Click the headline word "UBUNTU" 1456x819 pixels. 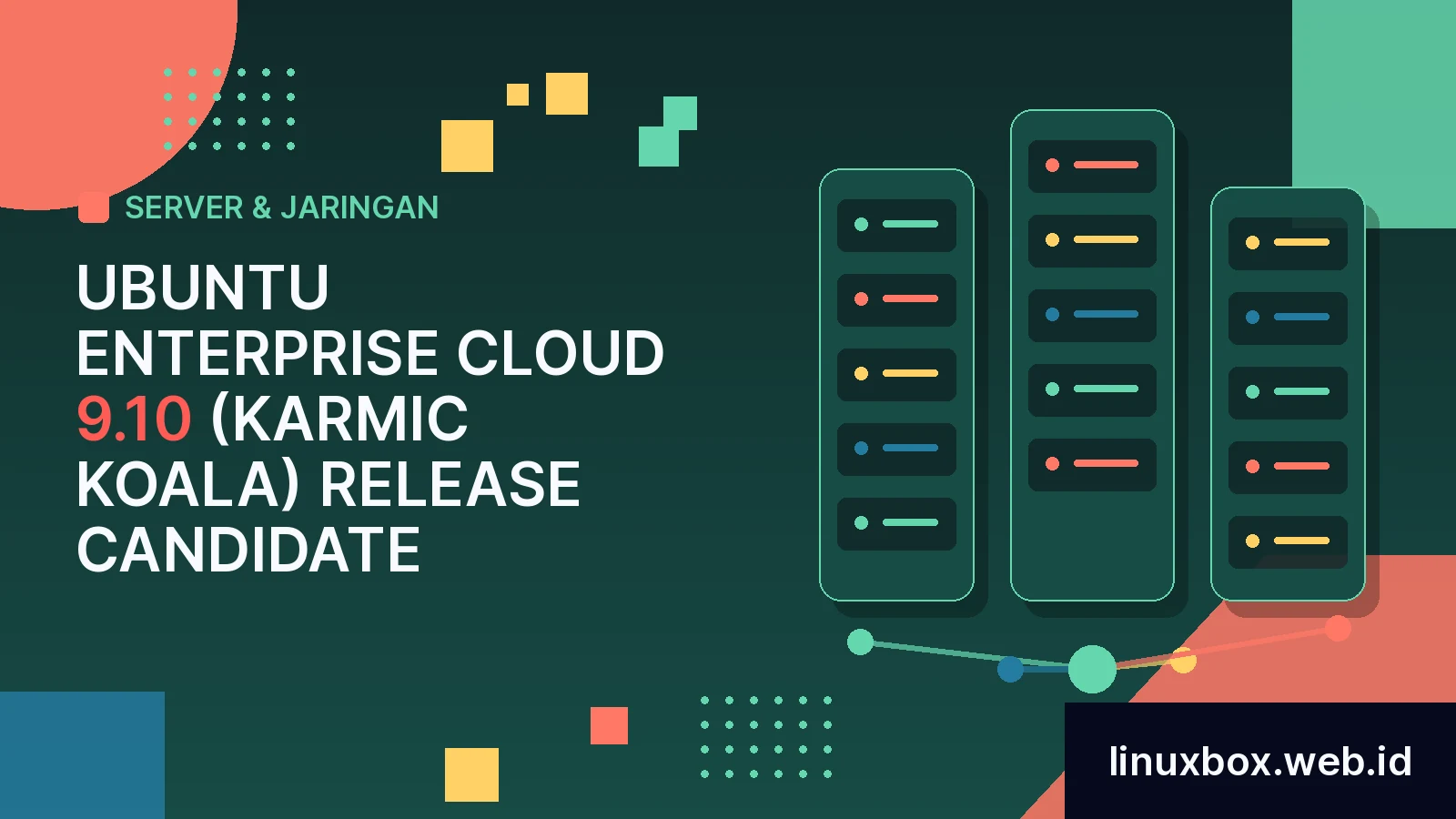coord(203,288)
